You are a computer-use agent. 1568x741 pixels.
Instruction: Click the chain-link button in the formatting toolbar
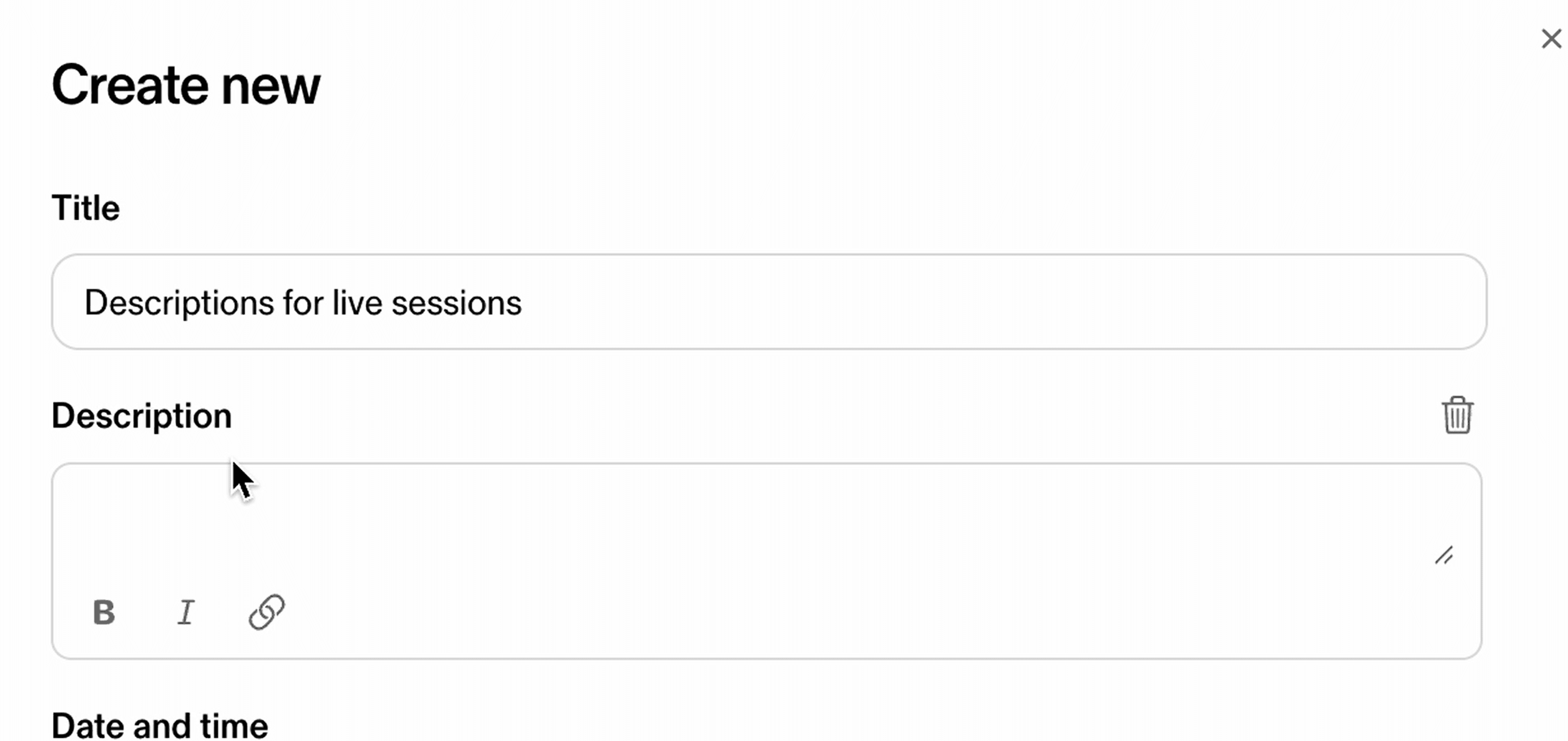point(267,612)
